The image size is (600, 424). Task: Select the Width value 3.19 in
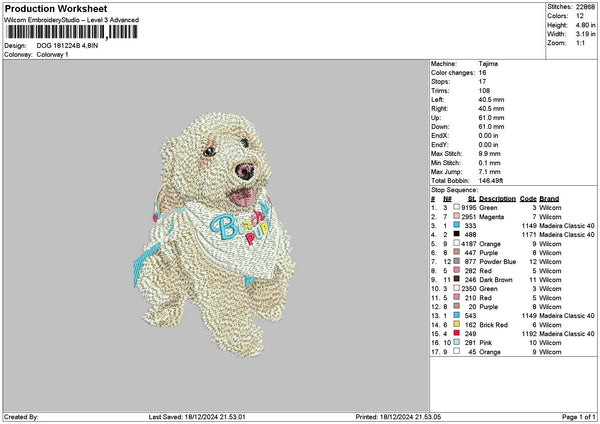(585, 34)
